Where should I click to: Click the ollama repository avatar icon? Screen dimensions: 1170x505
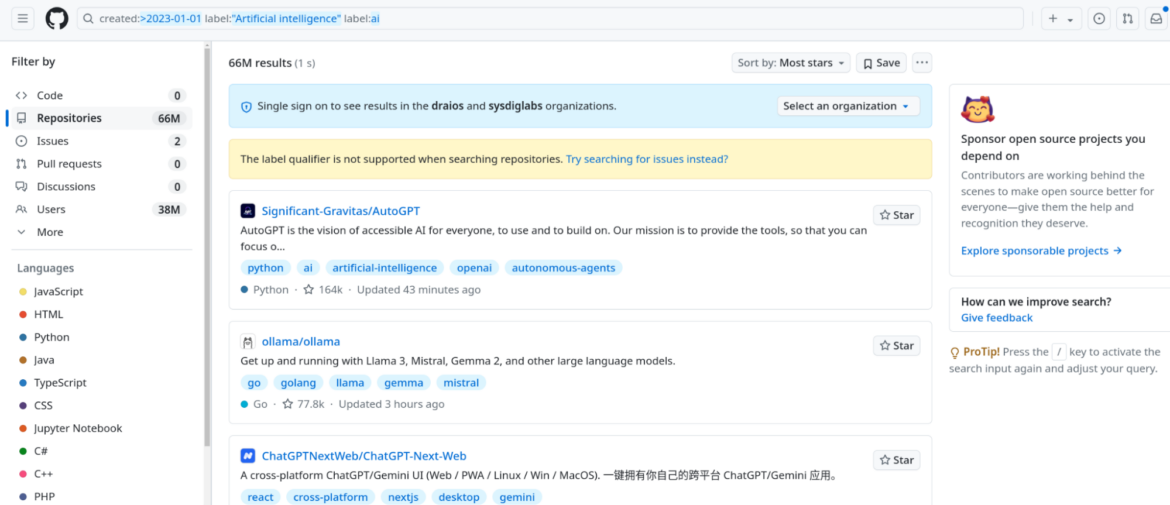click(248, 342)
